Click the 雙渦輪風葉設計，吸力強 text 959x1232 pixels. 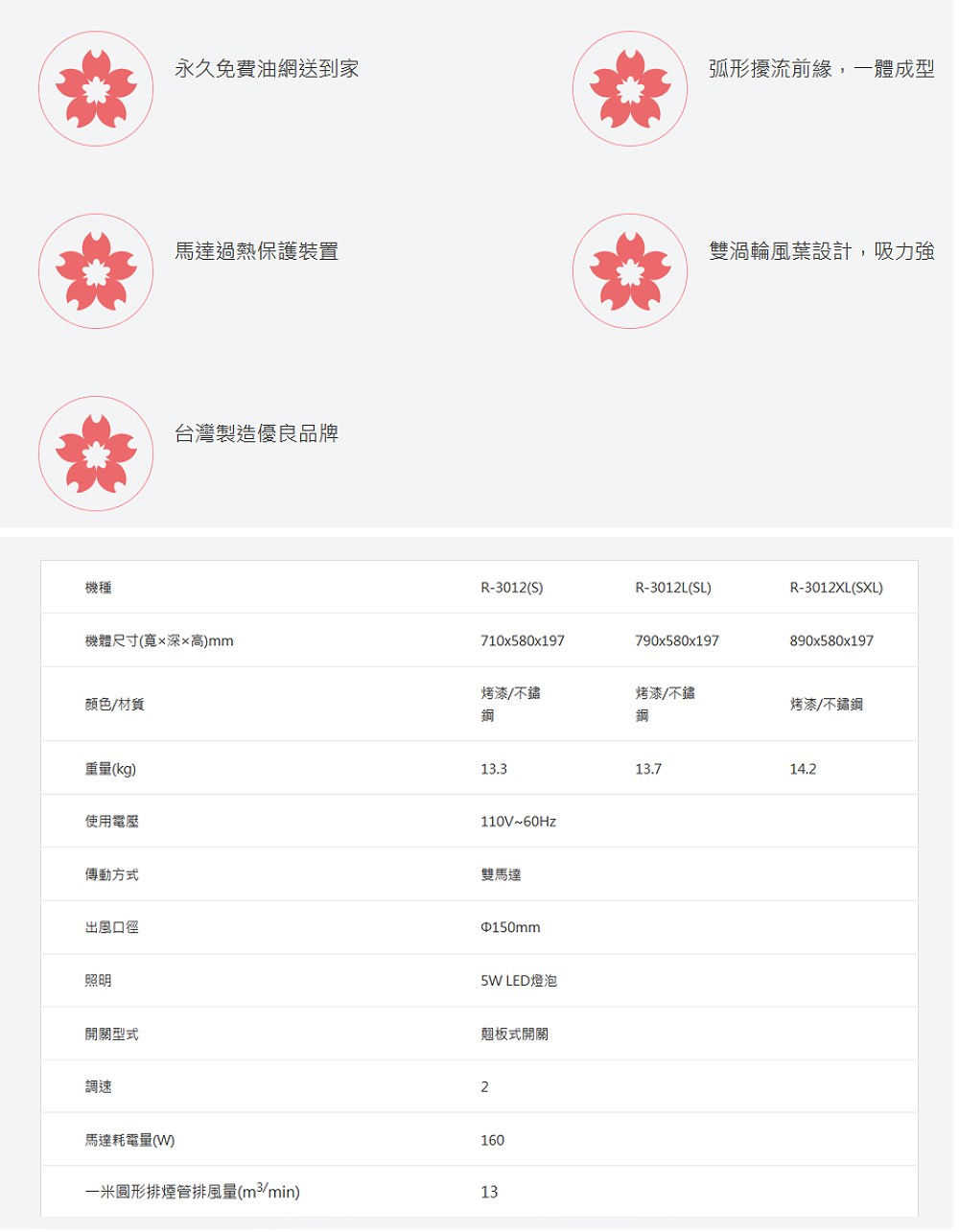821,251
